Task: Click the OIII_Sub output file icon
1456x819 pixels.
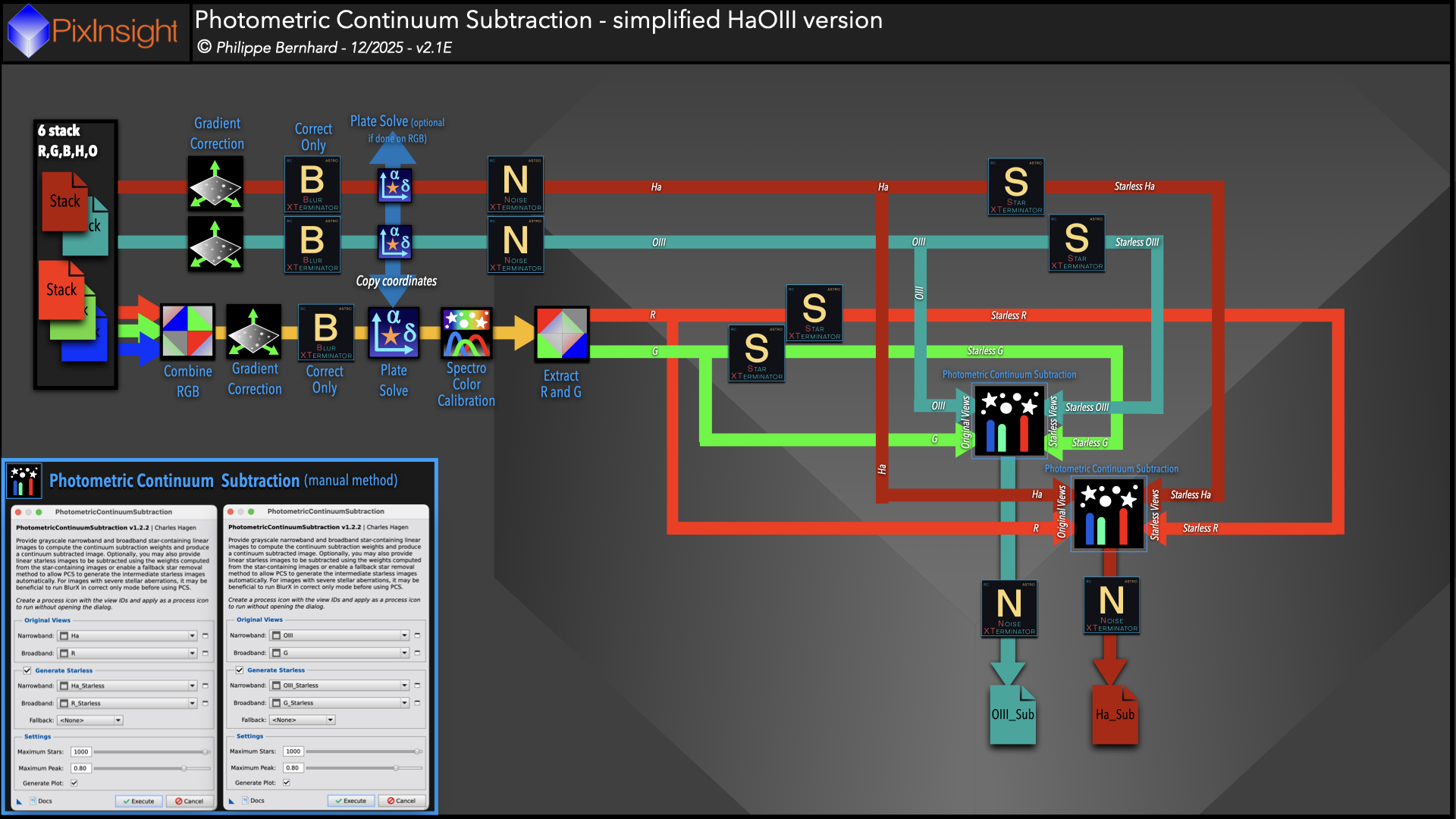Action: pyautogui.click(x=1012, y=715)
